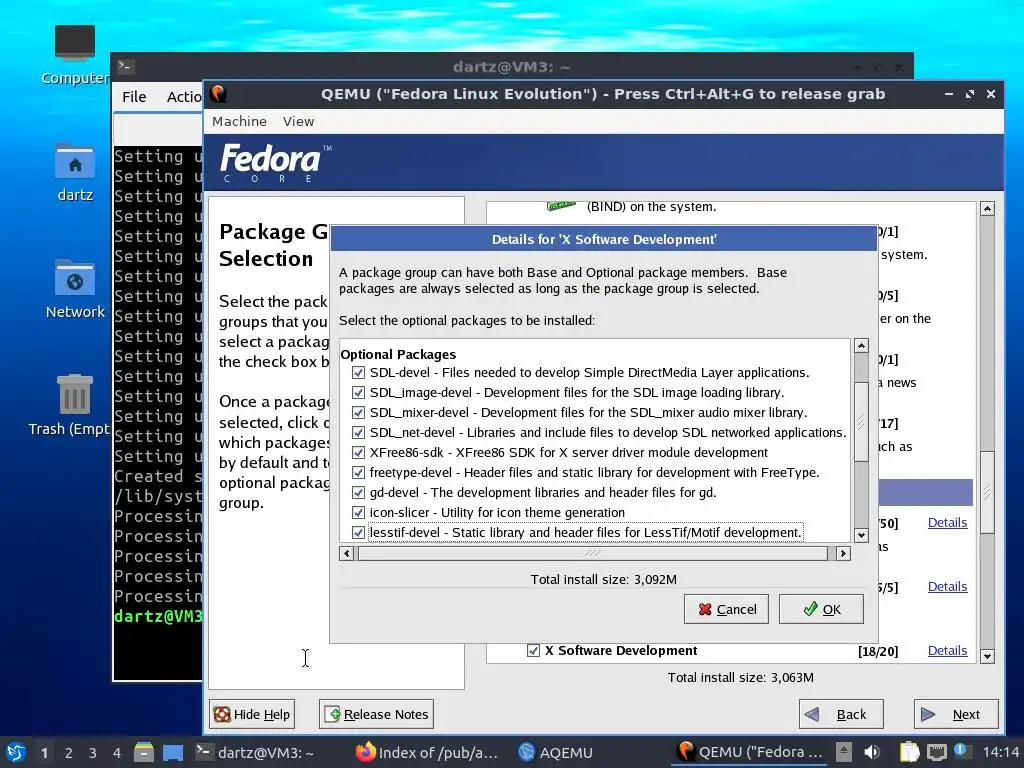Open the Machine menu in QEMU
1024x768 pixels.
click(x=239, y=121)
